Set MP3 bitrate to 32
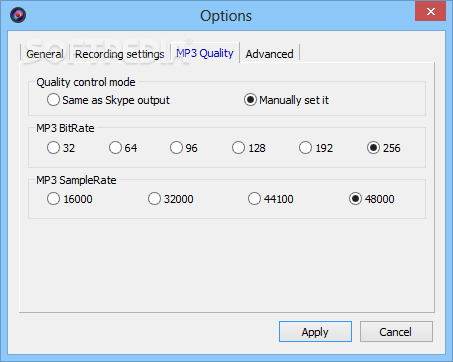 pos(61,148)
